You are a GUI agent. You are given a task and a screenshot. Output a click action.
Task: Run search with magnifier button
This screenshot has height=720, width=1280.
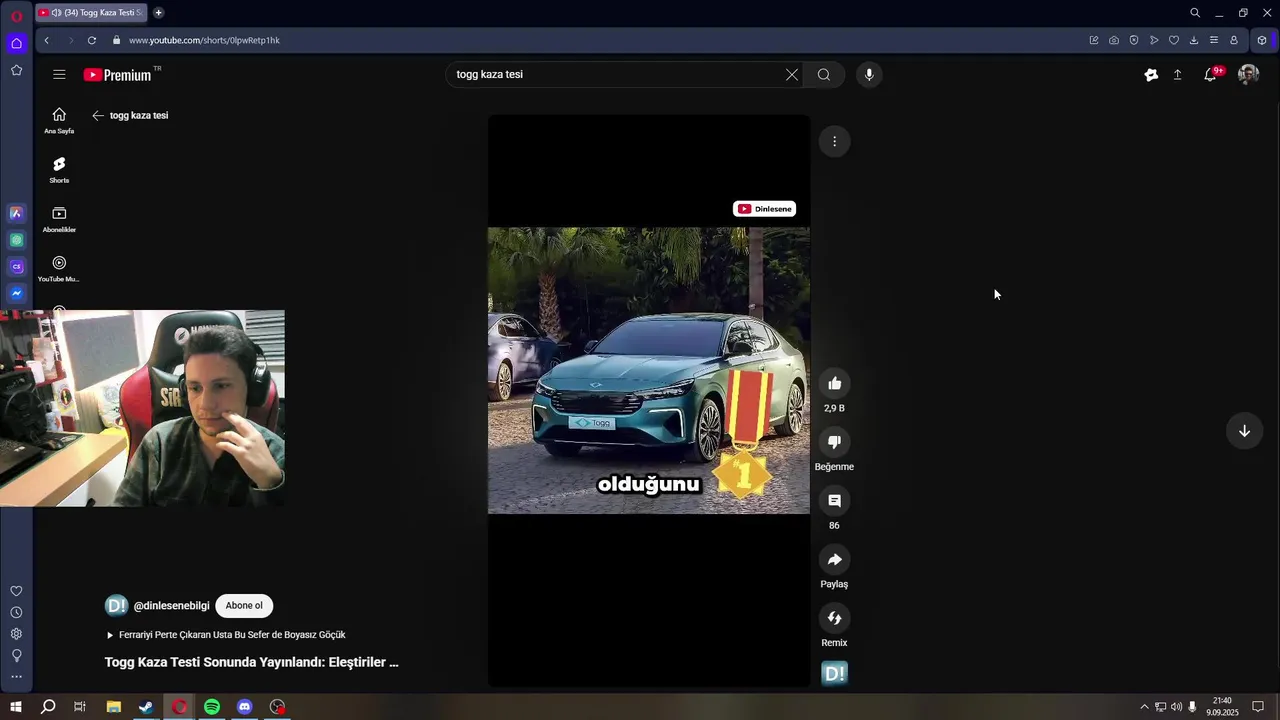(x=824, y=74)
